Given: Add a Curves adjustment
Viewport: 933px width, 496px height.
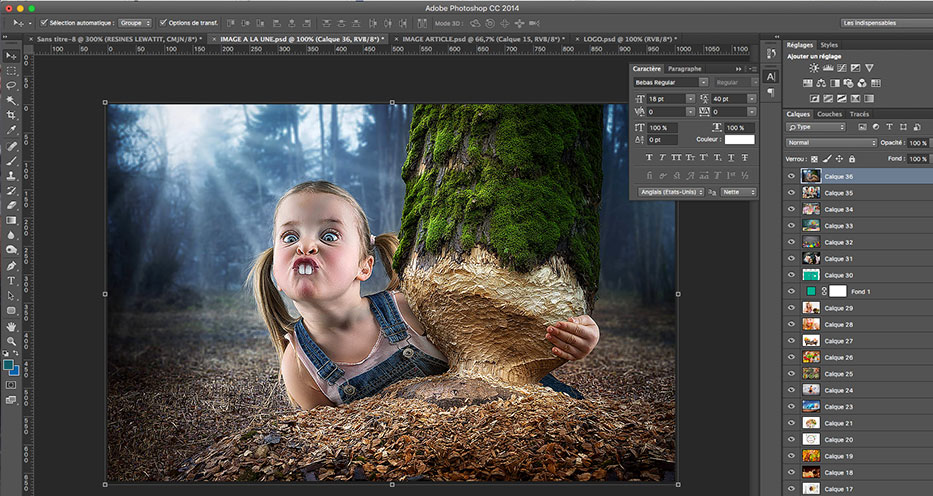Looking at the screenshot, I should click(841, 68).
